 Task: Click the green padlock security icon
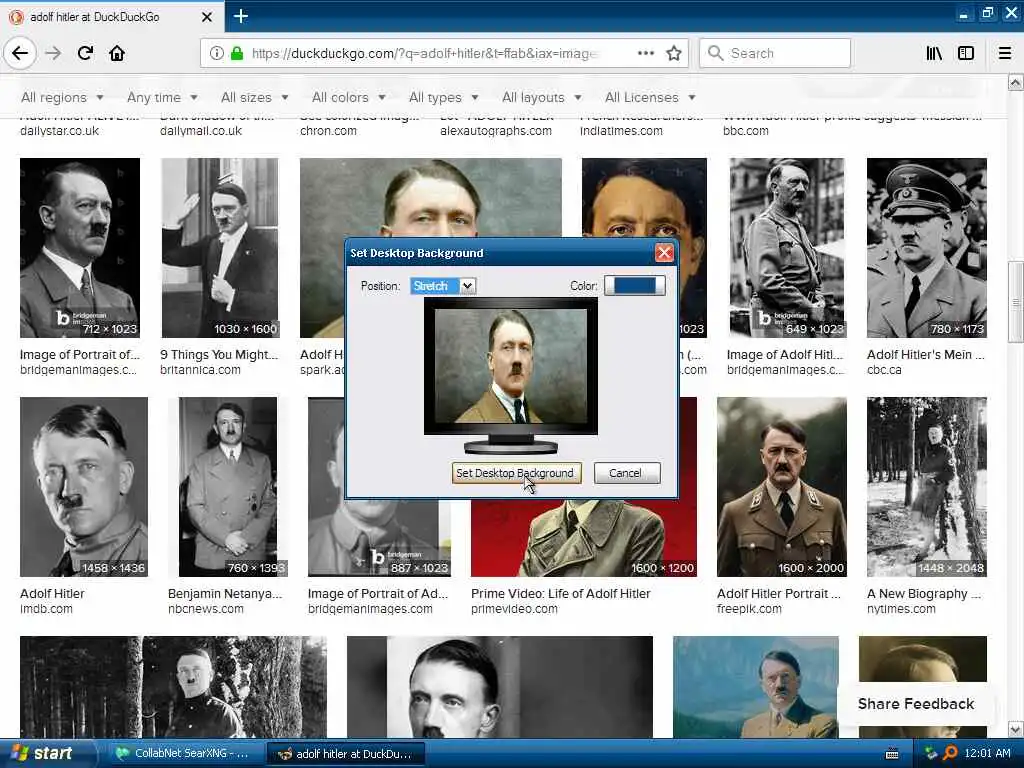(x=237, y=53)
